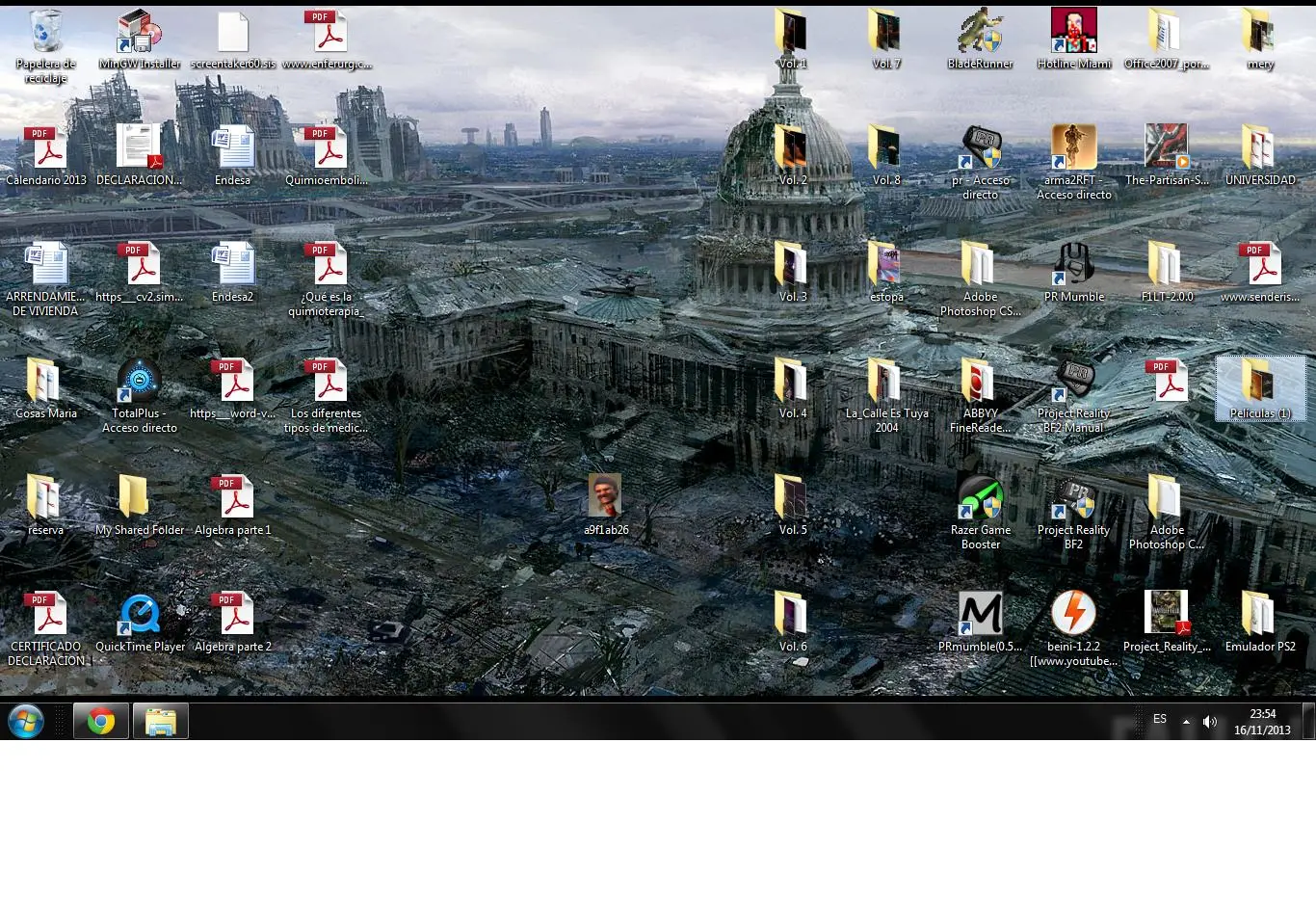Open the Emulador PS2 folder
The height and width of the screenshot is (902, 1316).
pos(1260,623)
